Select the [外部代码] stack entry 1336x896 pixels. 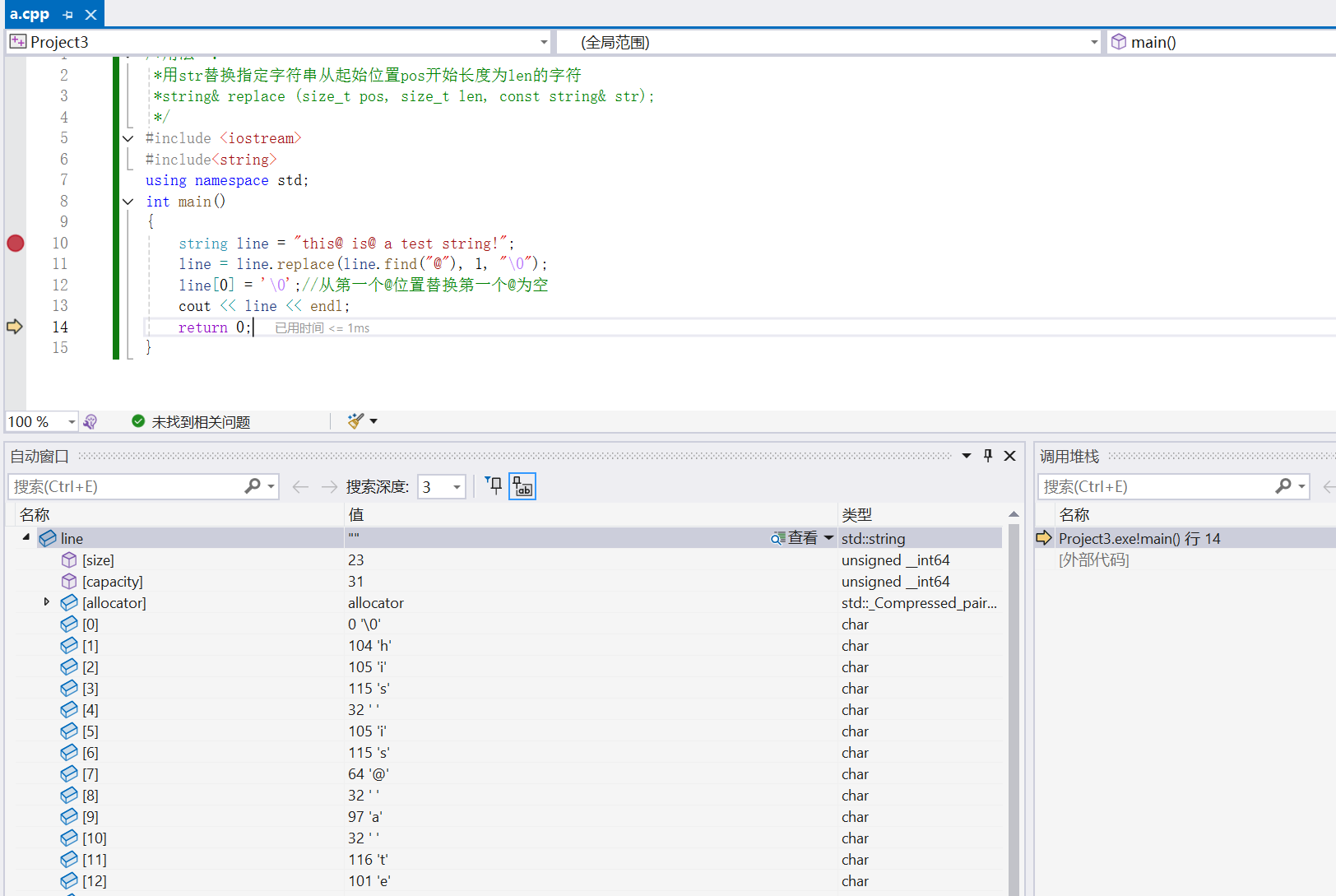coord(1094,560)
